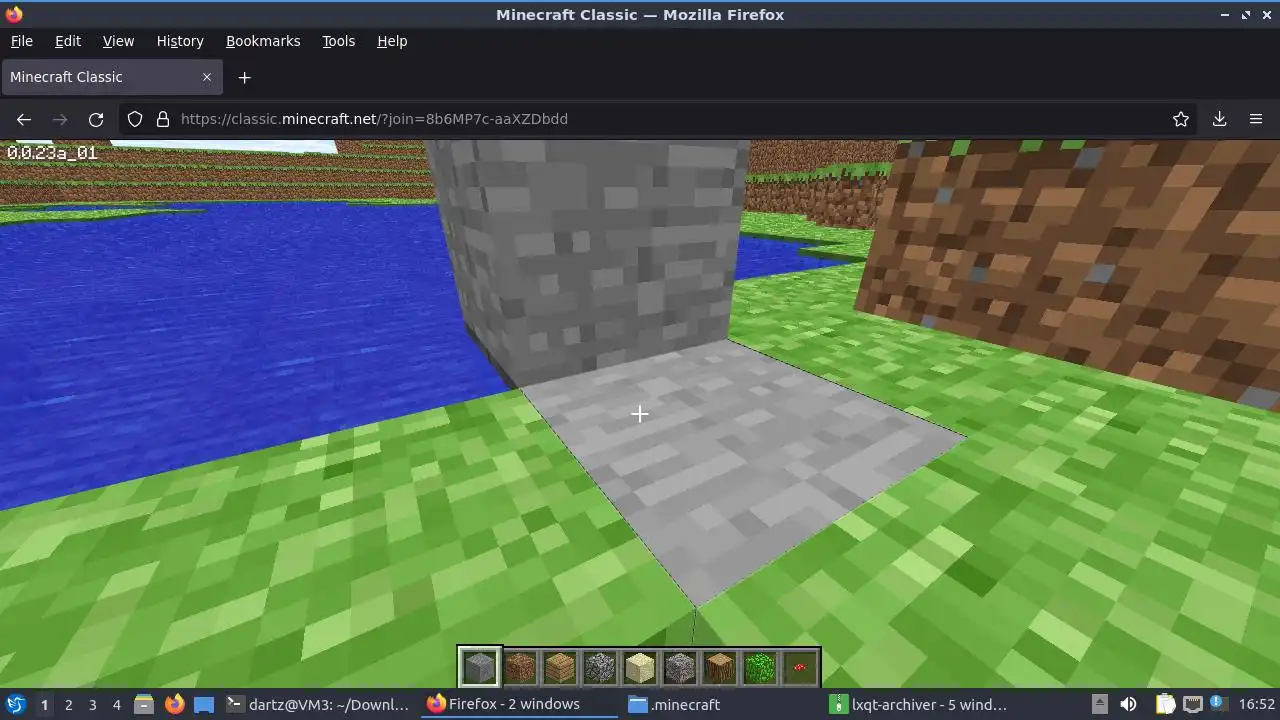Viewport: 1280px width, 720px height.
Task: Open the Firefox hamburger application menu
Action: 1256,119
